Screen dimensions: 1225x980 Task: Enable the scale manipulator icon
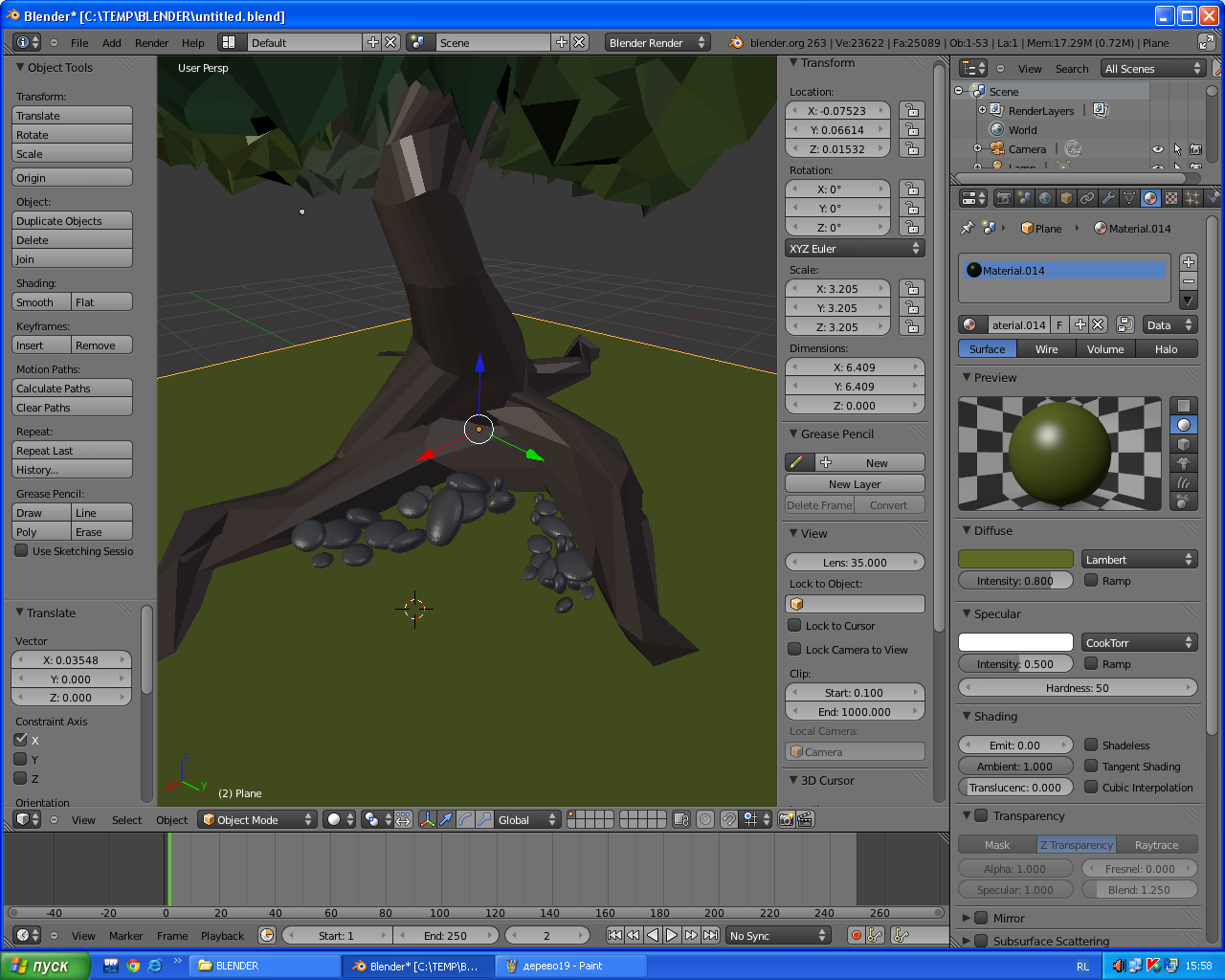pos(484,819)
